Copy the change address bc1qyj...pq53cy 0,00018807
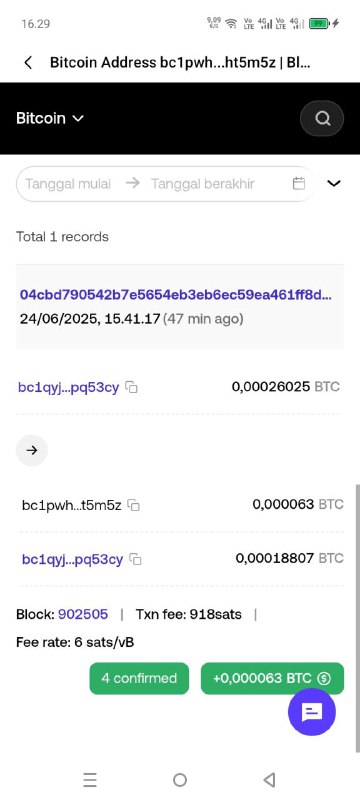360x800 pixels. pyautogui.click(x=136, y=559)
